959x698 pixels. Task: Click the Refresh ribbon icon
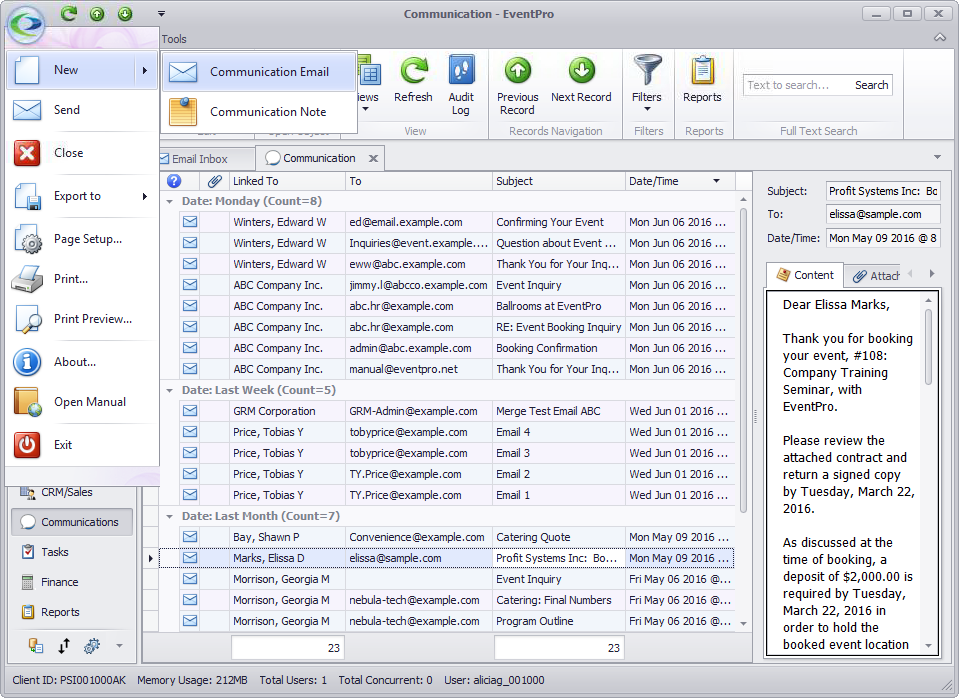click(413, 78)
